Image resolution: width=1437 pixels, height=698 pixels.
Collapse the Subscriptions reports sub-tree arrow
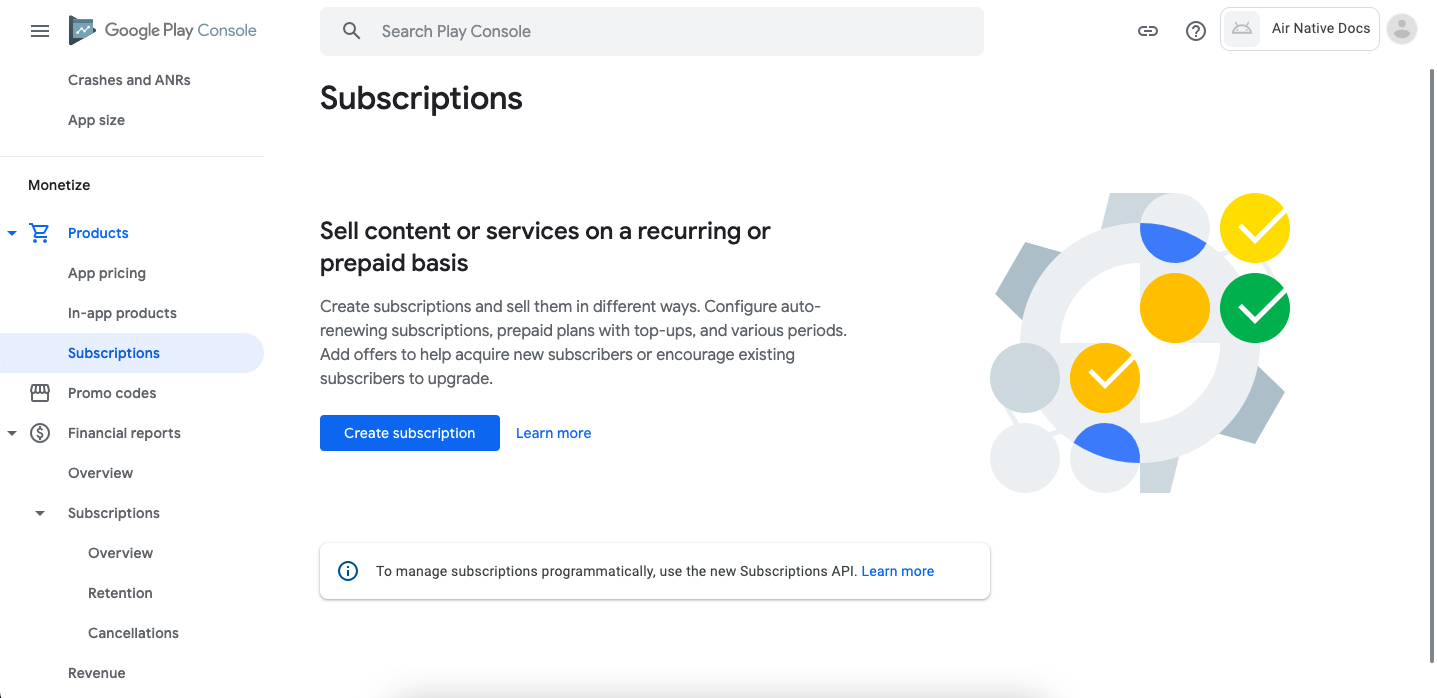[x=40, y=513]
